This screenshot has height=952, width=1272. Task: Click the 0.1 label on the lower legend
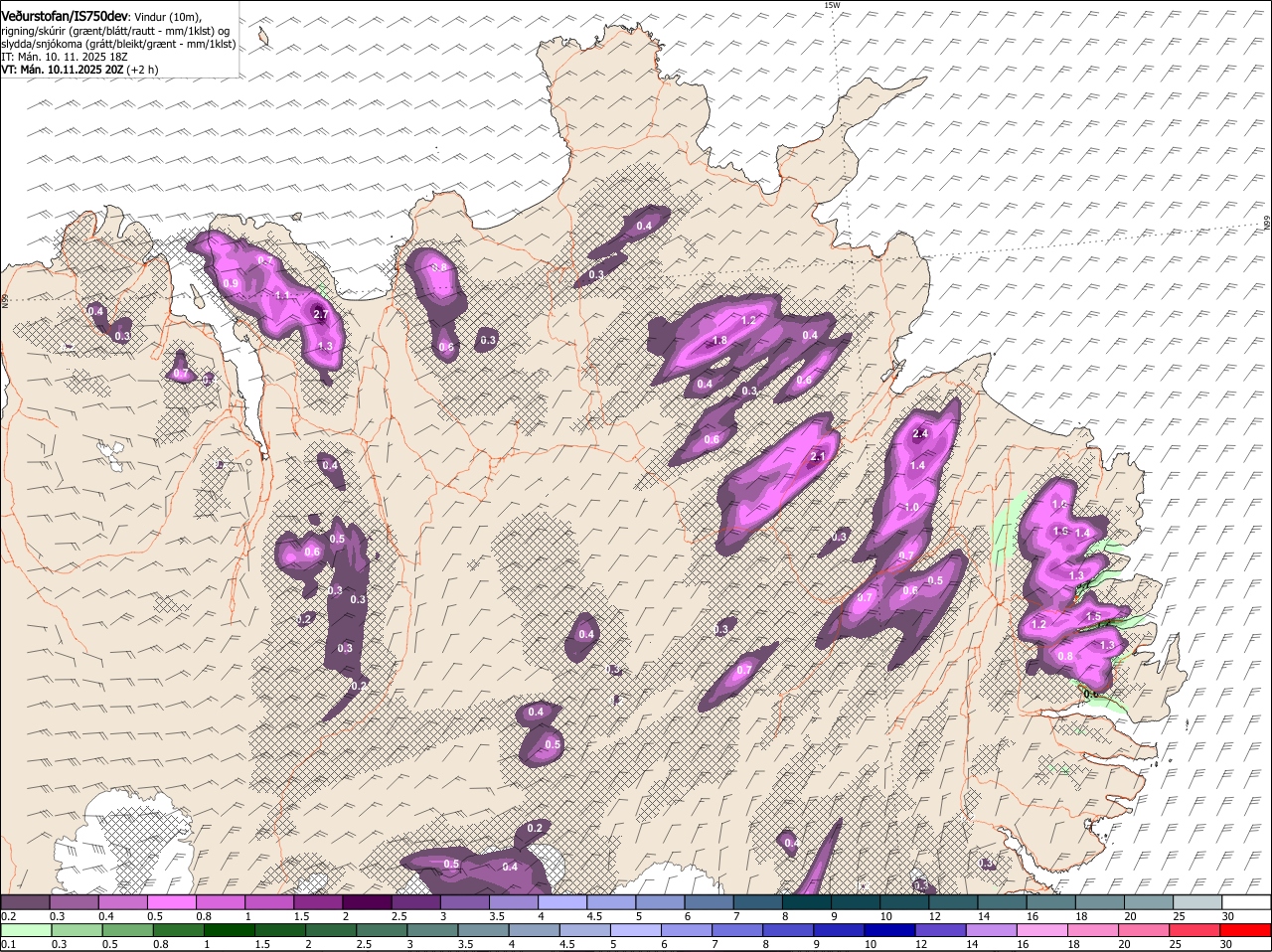[x=8, y=944]
